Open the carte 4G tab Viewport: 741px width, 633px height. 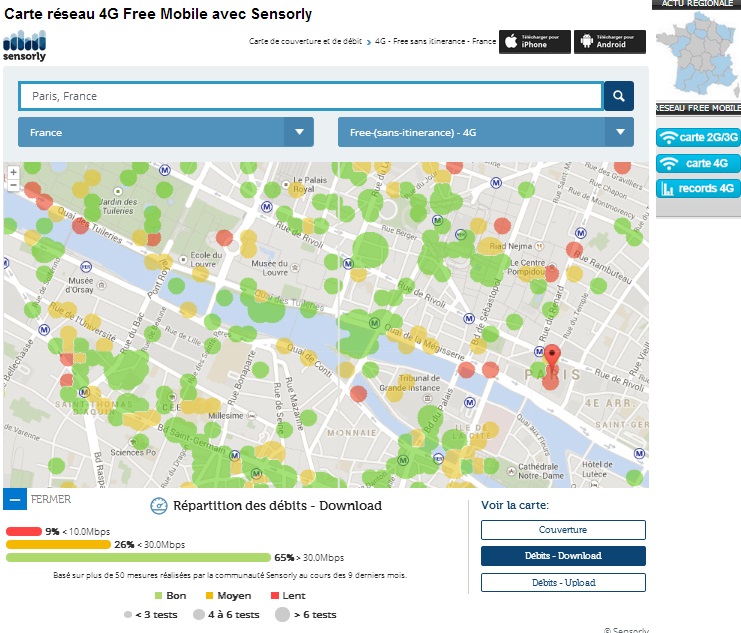point(698,163)
